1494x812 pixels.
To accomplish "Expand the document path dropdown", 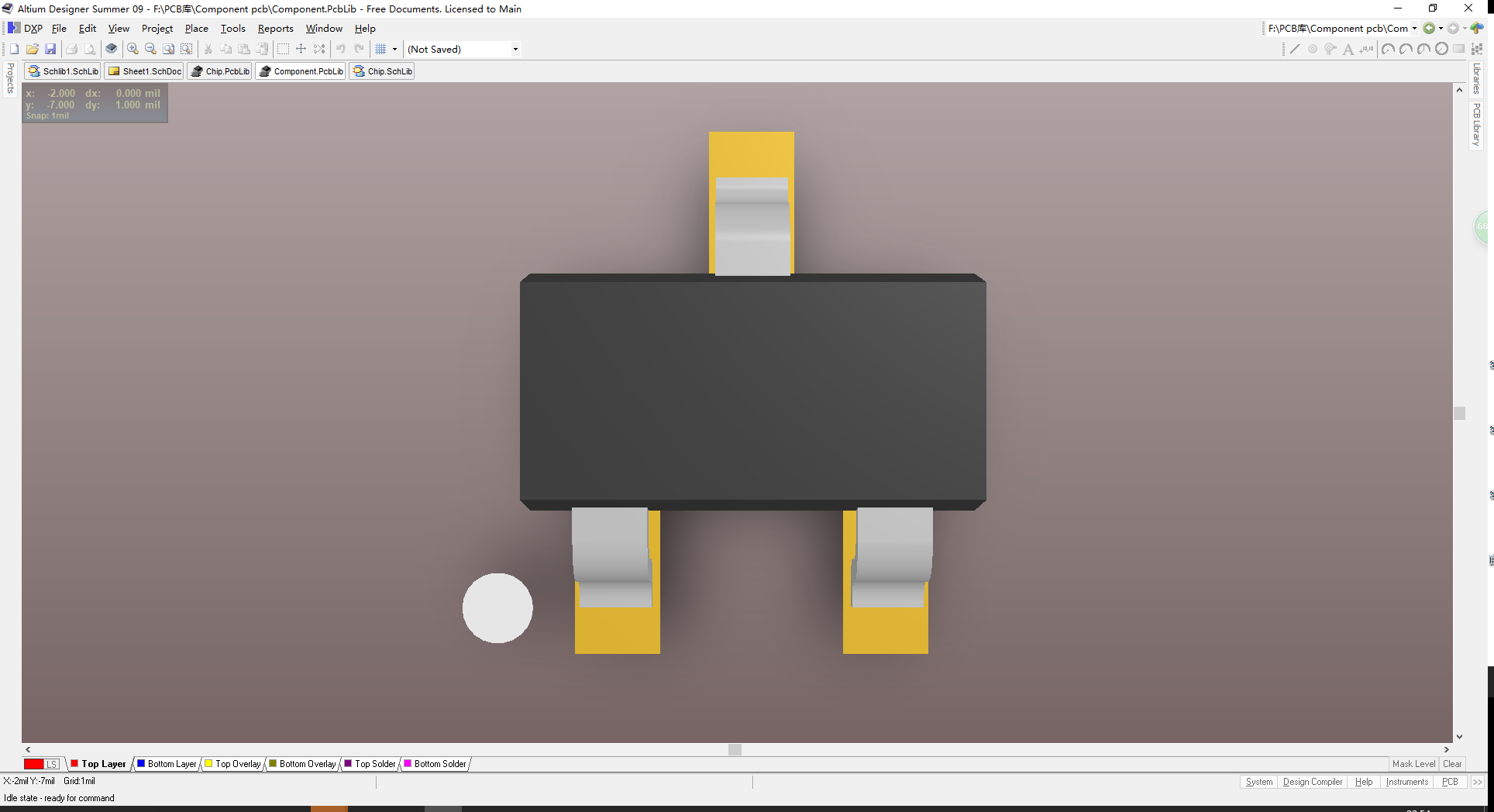I will point(1414,29).
